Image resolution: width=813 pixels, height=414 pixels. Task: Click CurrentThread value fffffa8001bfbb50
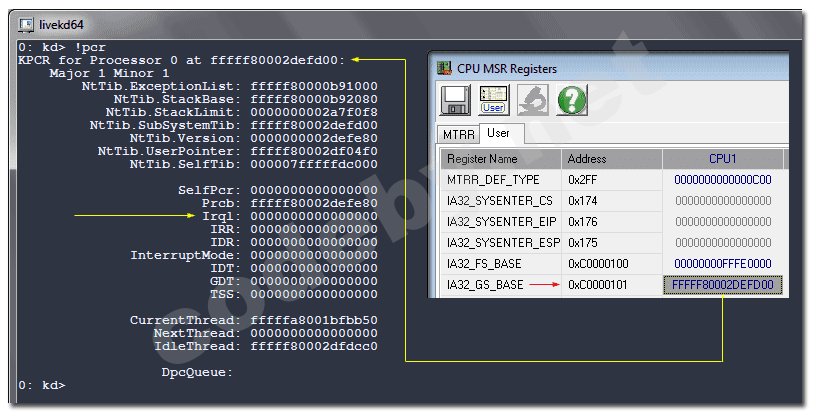tap(314, 320)
